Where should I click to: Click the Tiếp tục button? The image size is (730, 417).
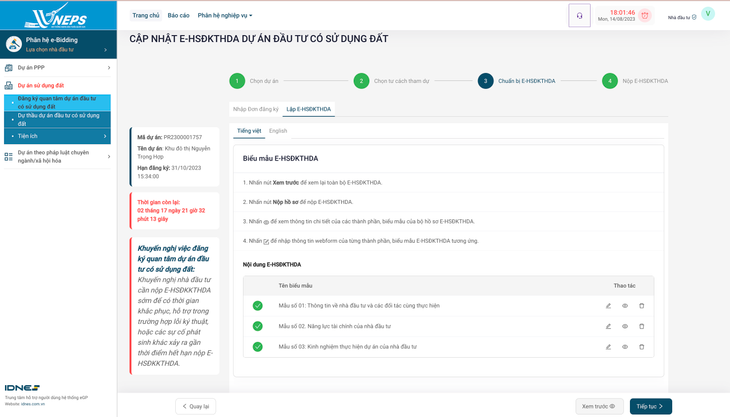[x=650, y=406]
